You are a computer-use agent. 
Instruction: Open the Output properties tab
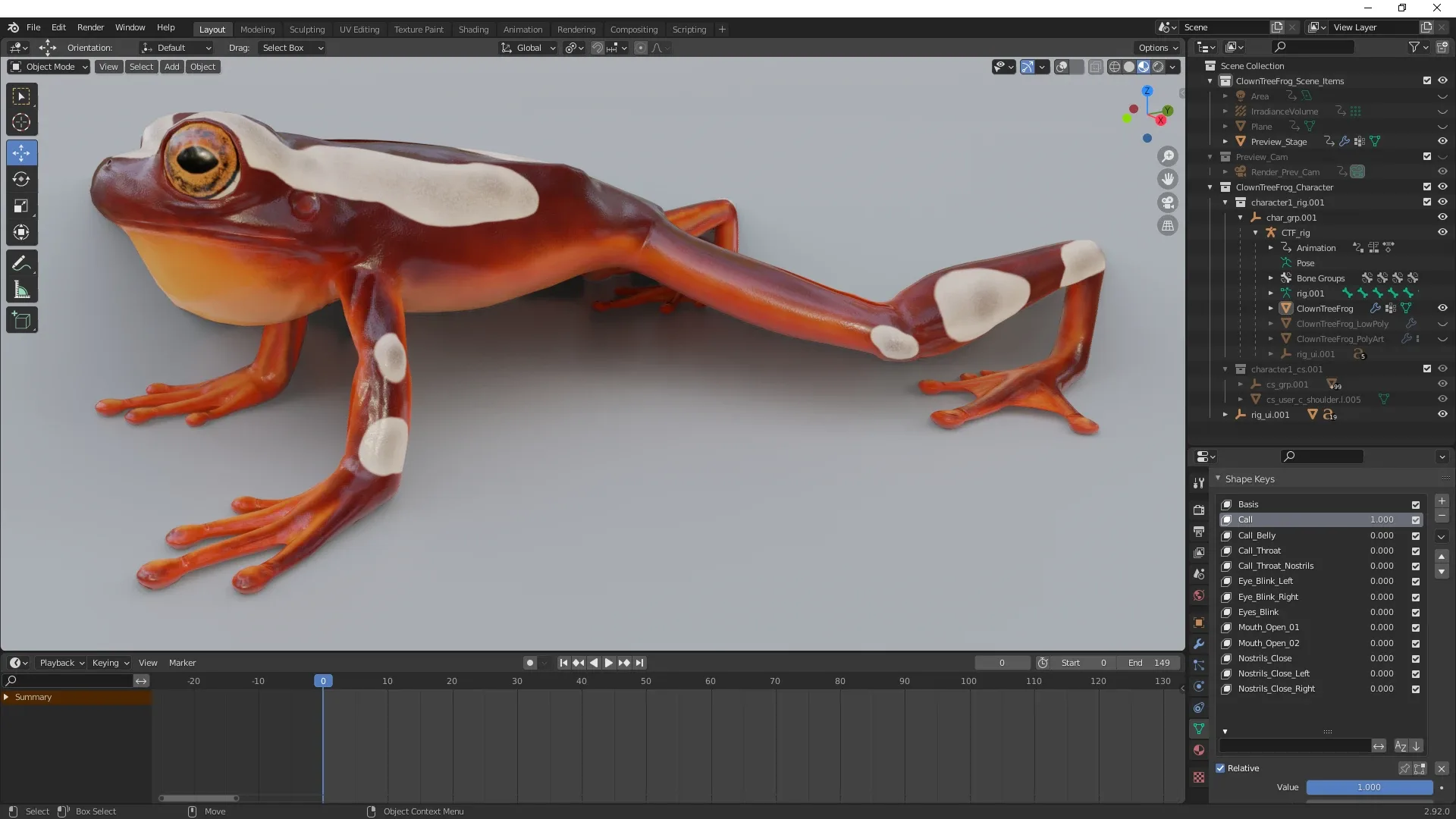coord(1199,532)
